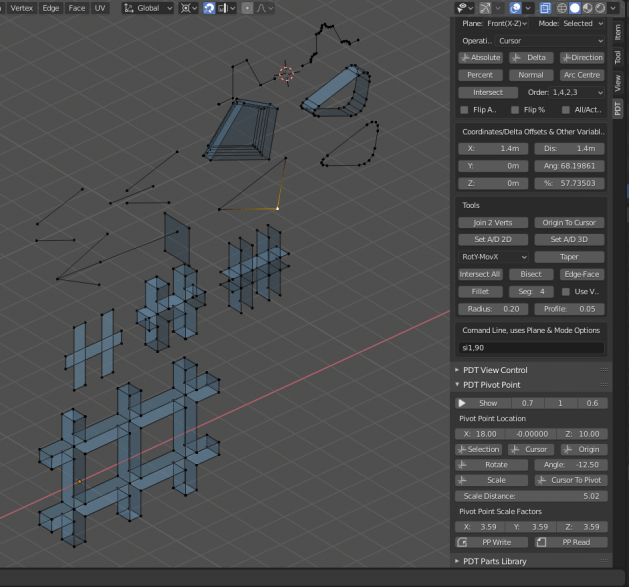Switch to the Tool sidebar tab
This screenshot has height=587, width=629.
(618, 58)
